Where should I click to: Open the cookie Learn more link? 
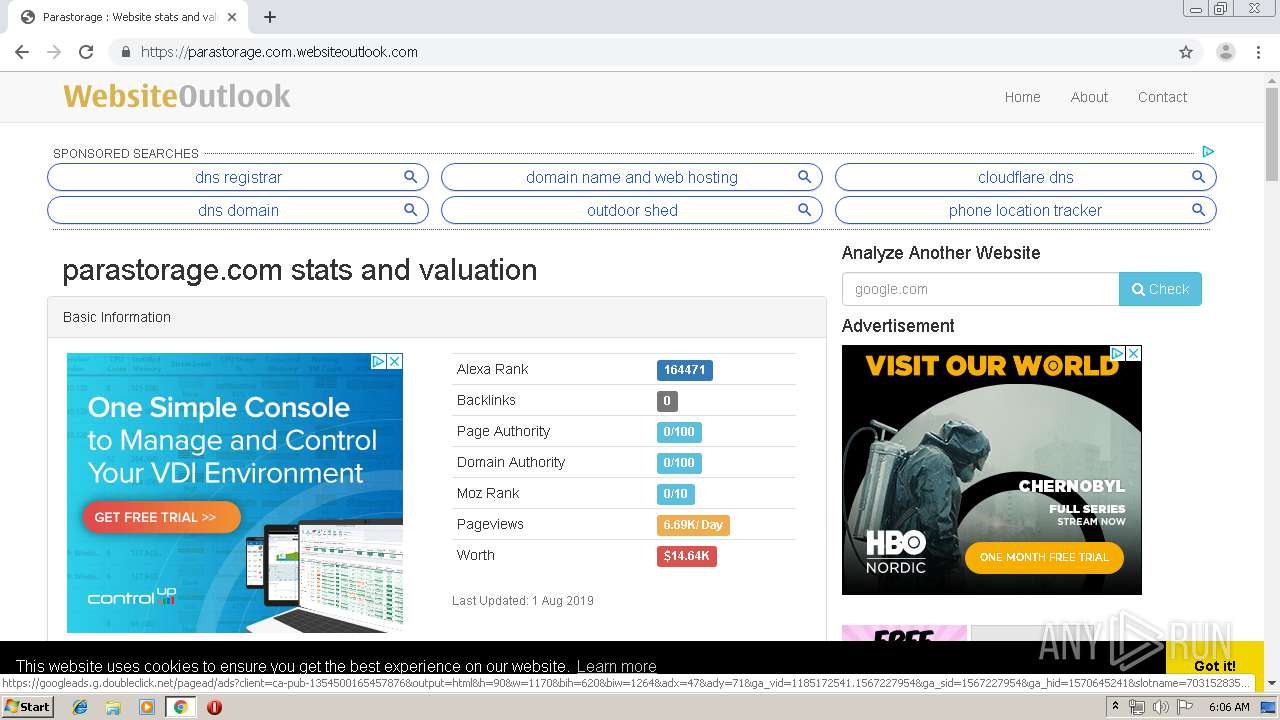(x=616, y=666)
